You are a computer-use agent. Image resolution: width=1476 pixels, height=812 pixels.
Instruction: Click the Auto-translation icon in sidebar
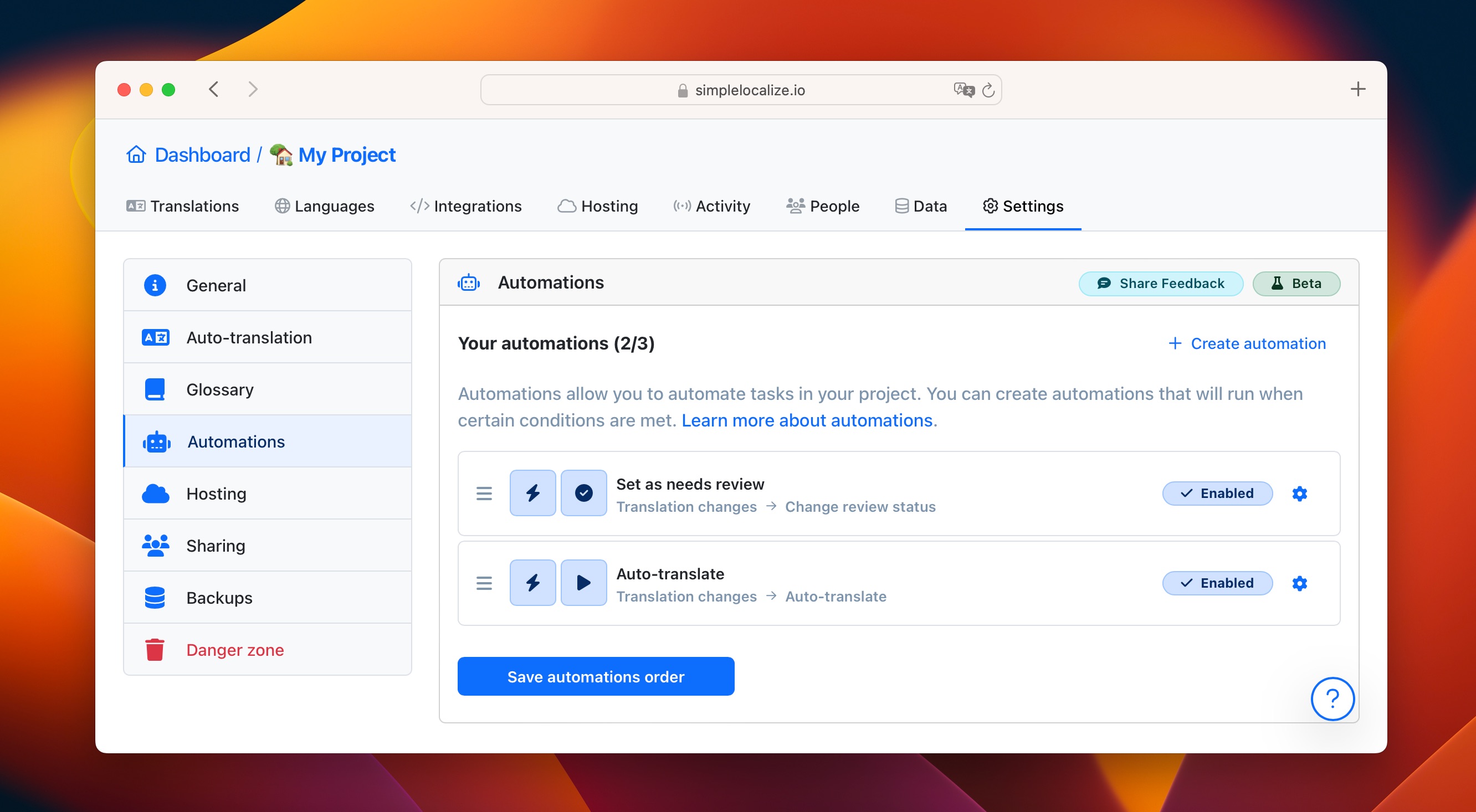pyautogui.click(x=155, y=337)
